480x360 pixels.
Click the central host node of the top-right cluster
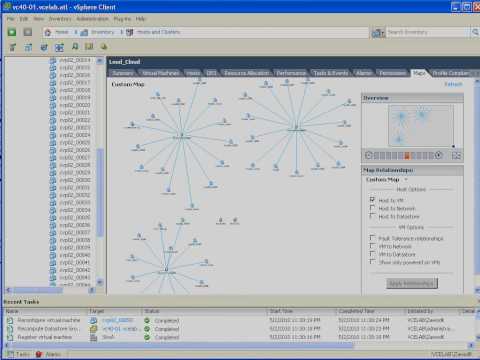296,128
